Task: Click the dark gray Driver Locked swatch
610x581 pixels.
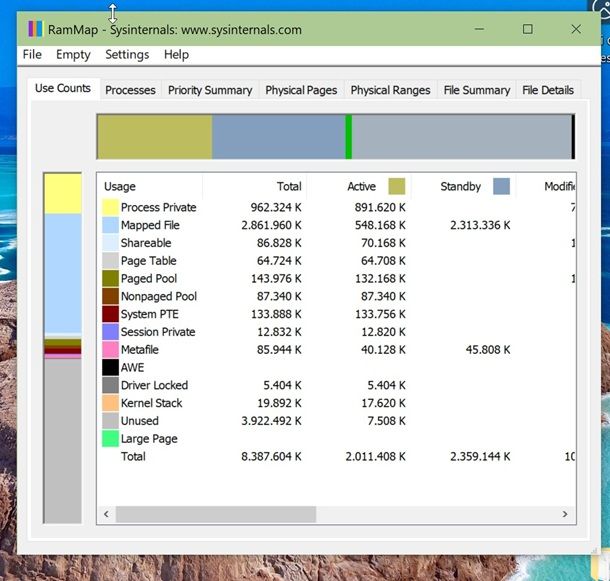Action: click(110, 385)
